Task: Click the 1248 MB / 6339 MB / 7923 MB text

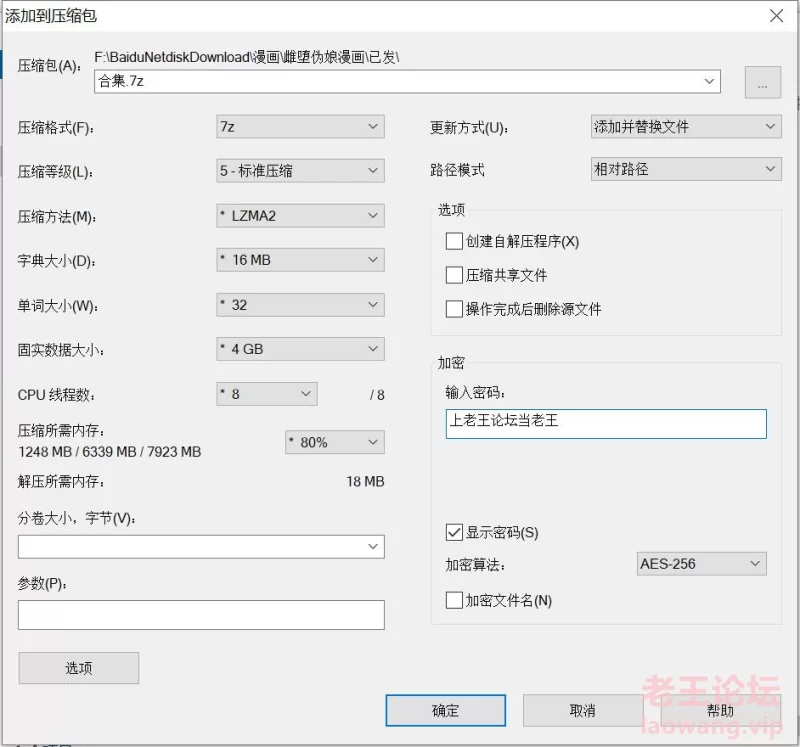Action: [x=110, y=452]
